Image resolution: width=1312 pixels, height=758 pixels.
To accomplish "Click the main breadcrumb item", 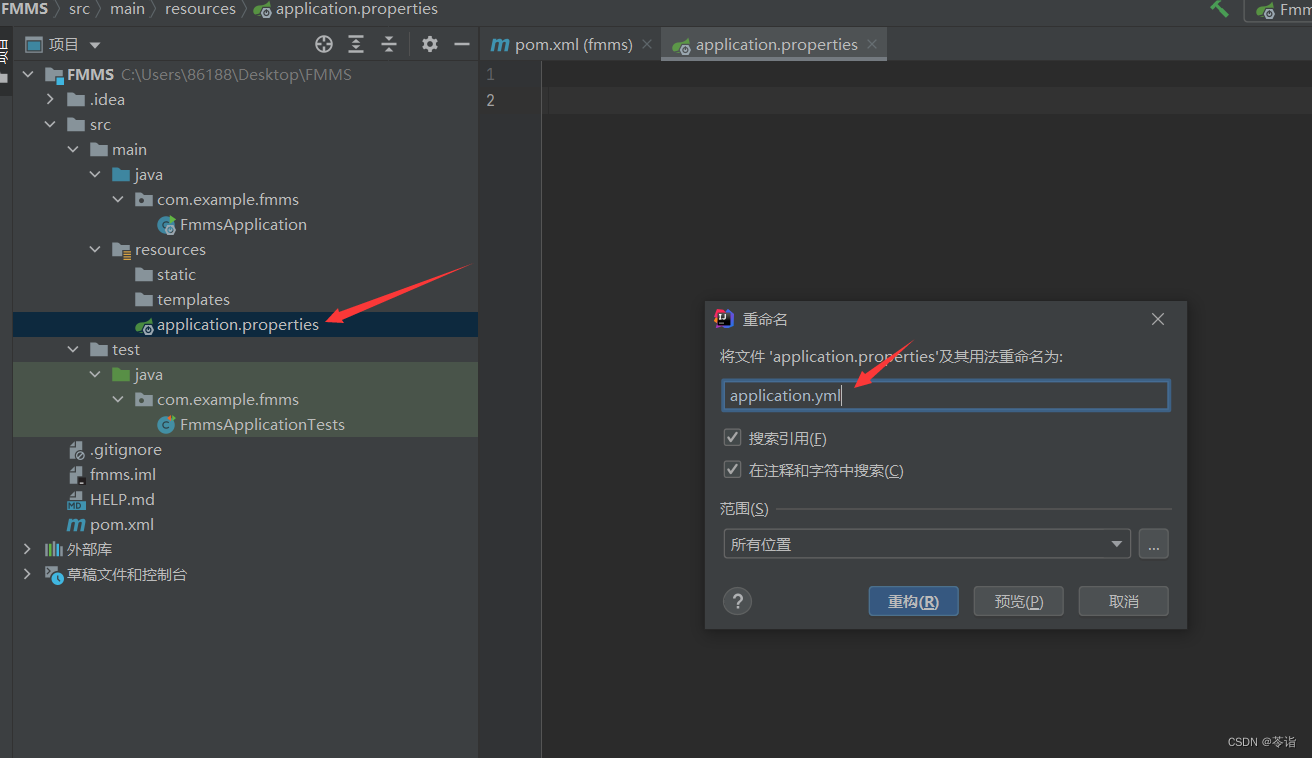I will [x=127, y=9].
